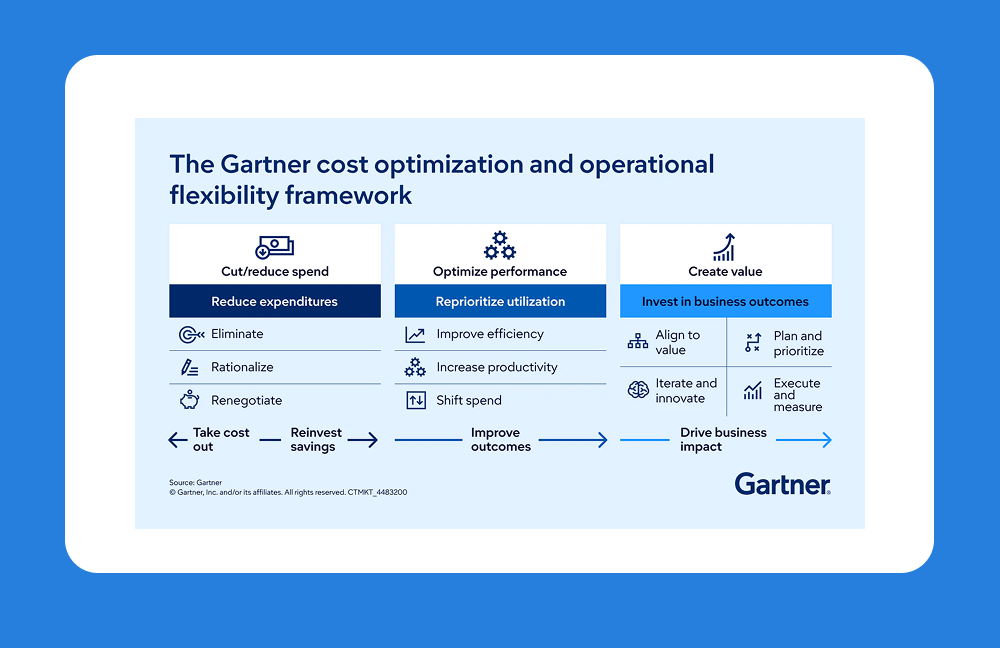Click the Drive business impact label
Viewport: 1000px width, 648px height.
tap(723, 439)
